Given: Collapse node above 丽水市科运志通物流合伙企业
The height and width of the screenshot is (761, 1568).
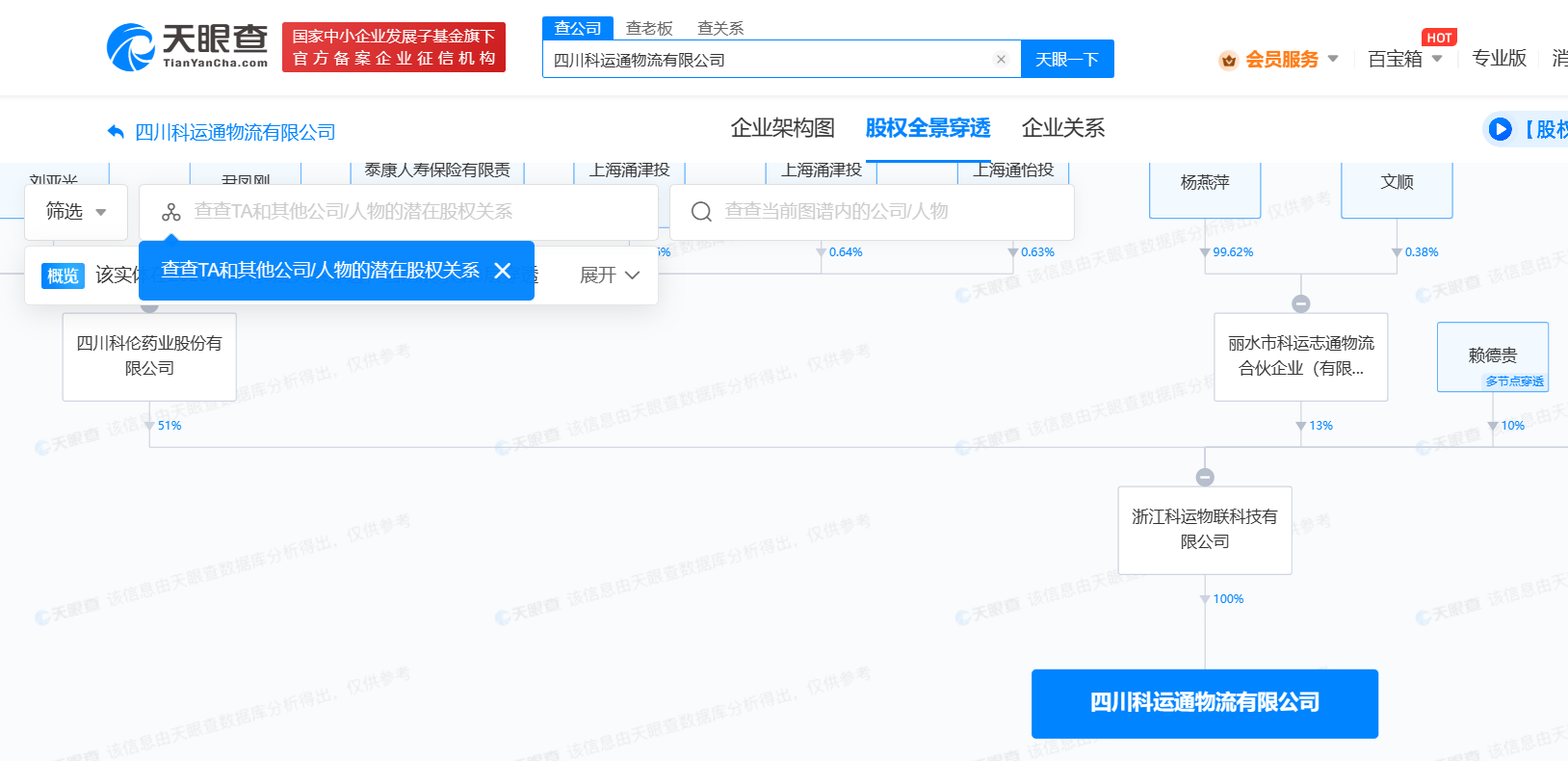Looking at the screenshot, I should point(1300,303).
